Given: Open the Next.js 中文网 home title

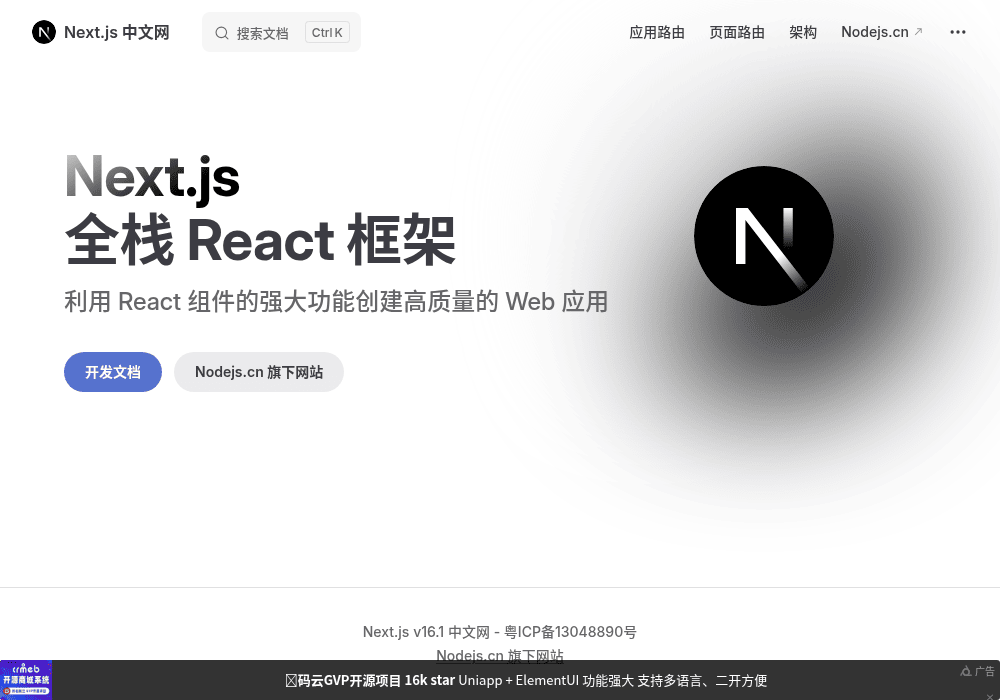Looking at the screenshot, I should coord(117,32).
